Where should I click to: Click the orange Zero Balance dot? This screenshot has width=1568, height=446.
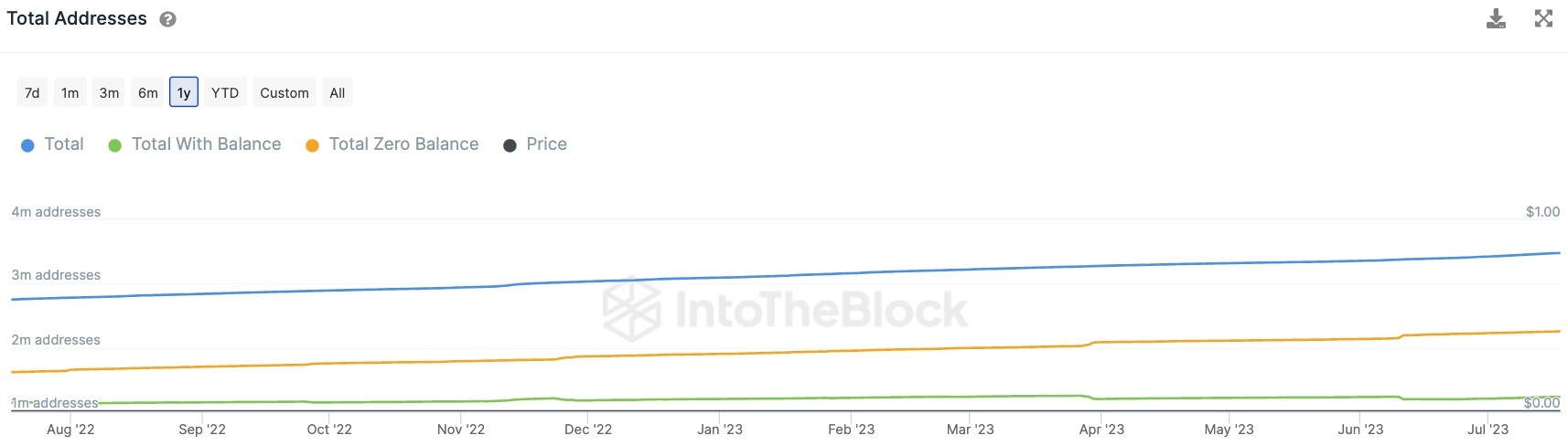pyautogui.click(x=312, y=145)
